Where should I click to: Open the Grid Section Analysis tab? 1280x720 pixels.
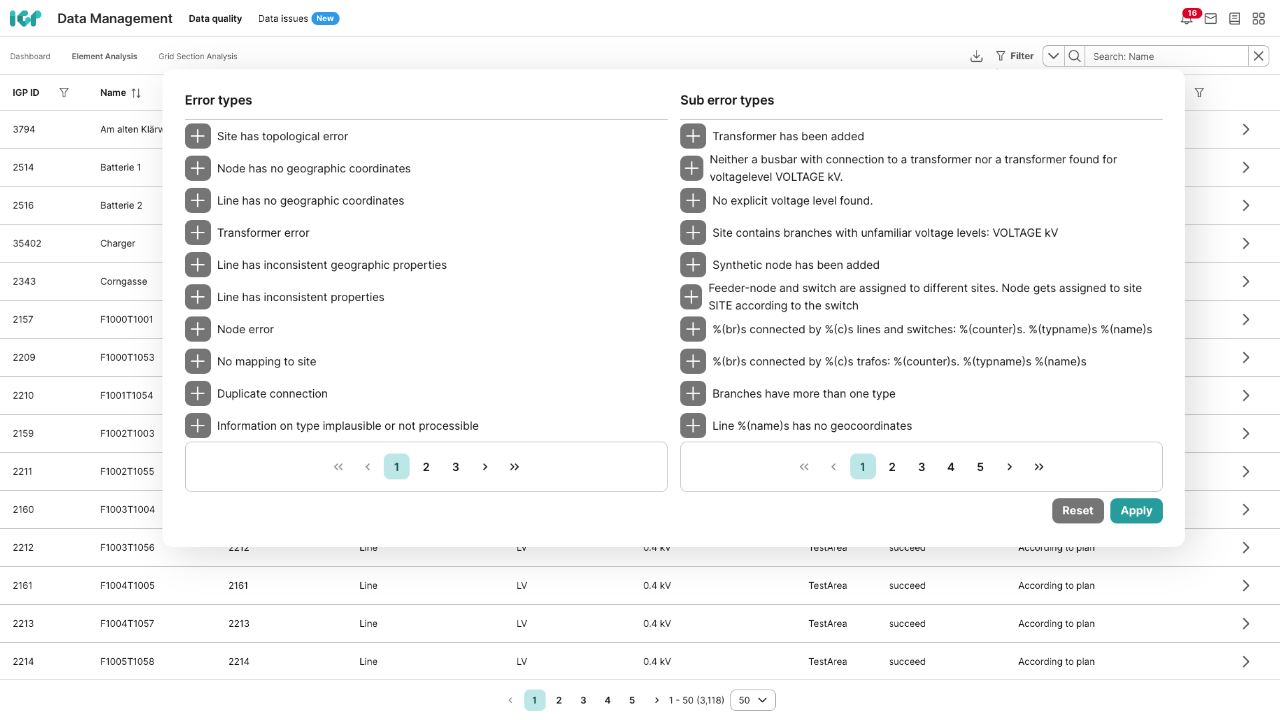click(x=198, y=57)
